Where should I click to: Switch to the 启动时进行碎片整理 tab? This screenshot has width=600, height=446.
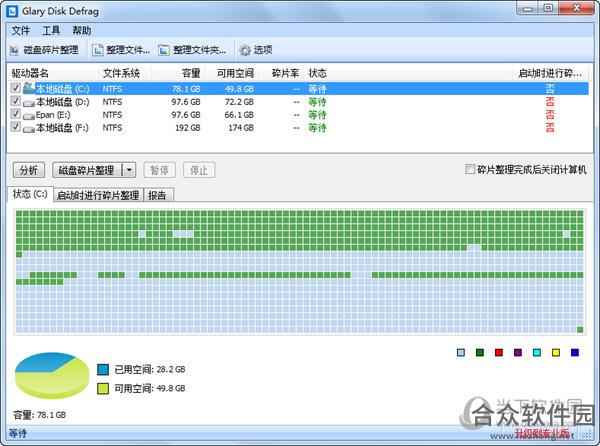tap(98, 195)
